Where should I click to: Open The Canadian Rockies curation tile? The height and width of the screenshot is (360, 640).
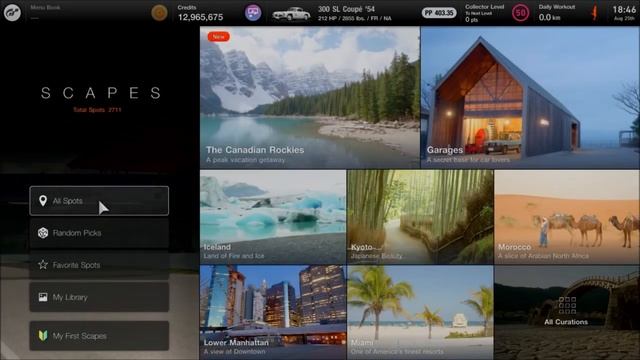pyautogui.click(x=310, y=98)
